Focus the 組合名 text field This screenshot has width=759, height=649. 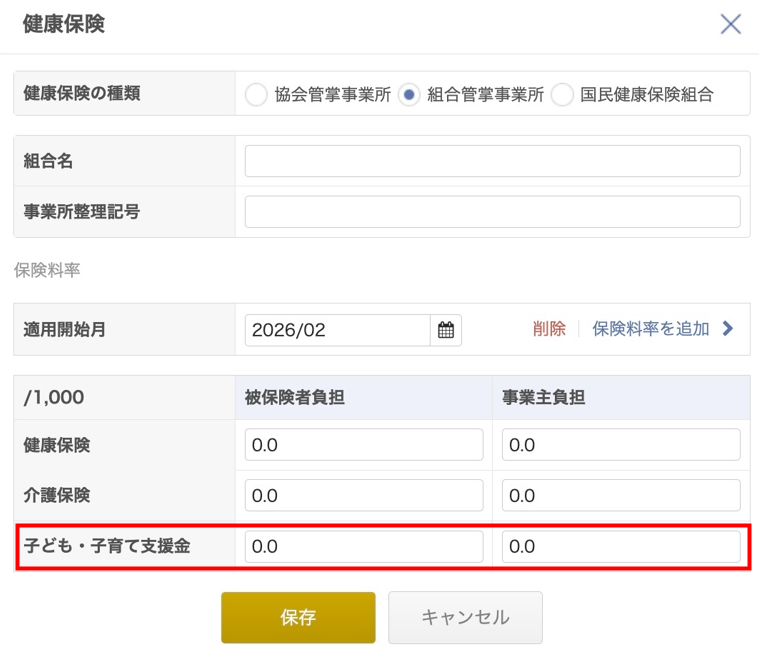492,161
